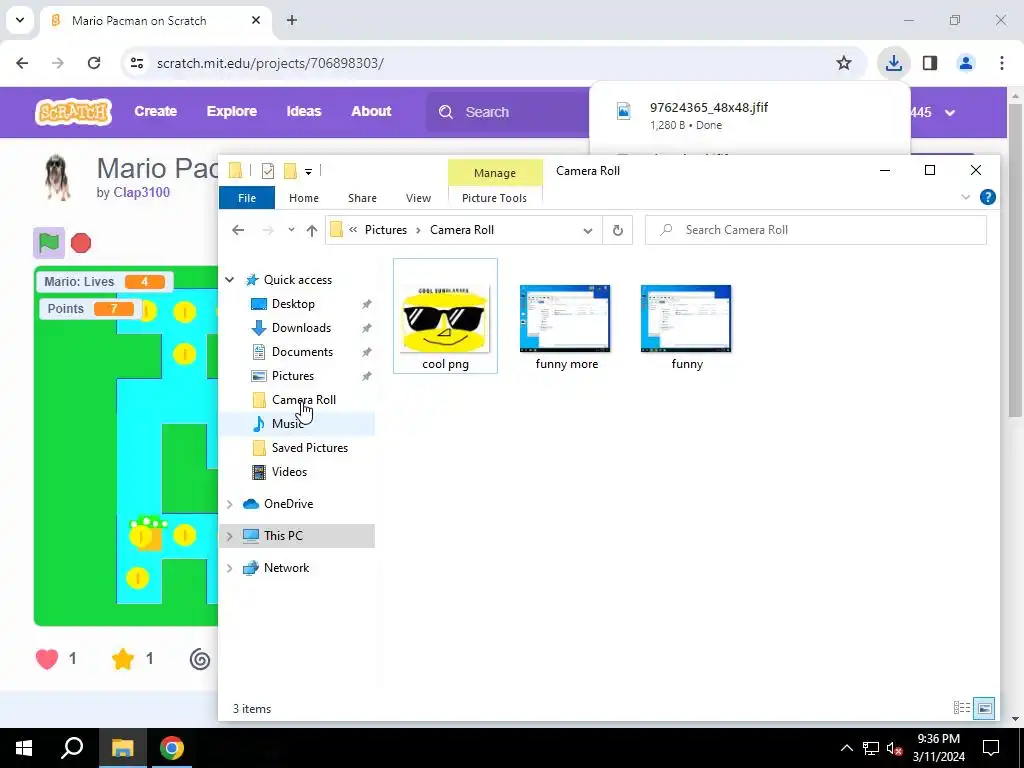Viewport: 1024px width, 768px height.
Task: Click Chrome address bar URL
Action: pyautogui.click(x=270, y=63)
